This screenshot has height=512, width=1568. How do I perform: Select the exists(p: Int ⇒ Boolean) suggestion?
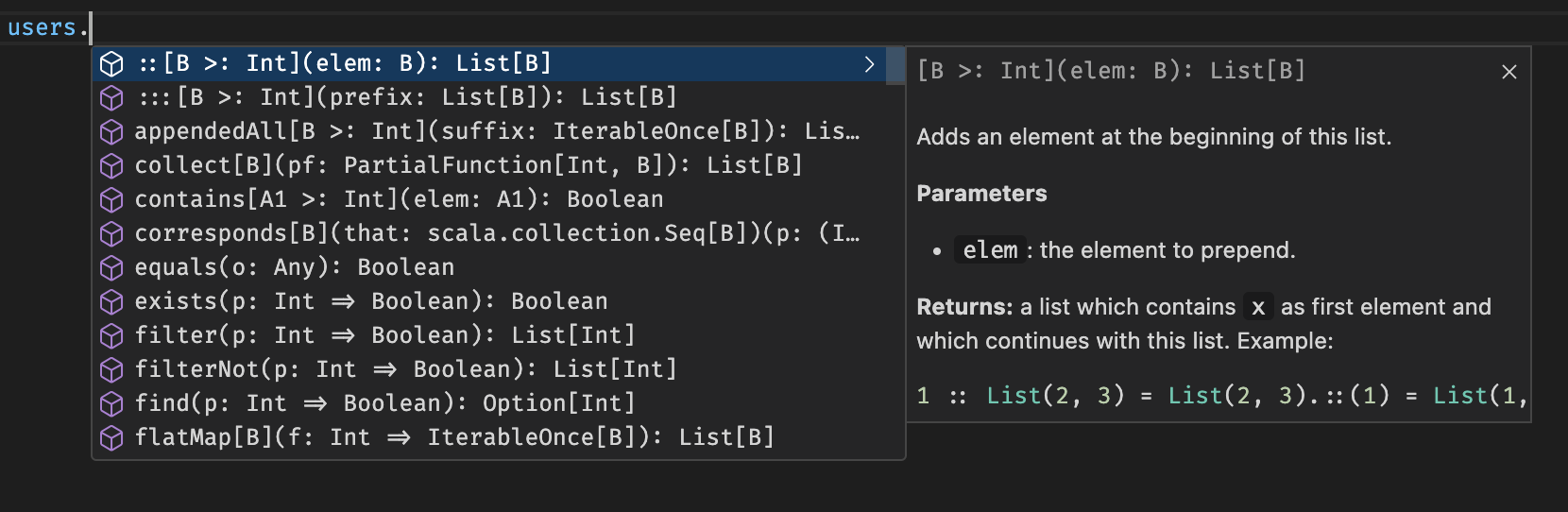coord(370,301)
